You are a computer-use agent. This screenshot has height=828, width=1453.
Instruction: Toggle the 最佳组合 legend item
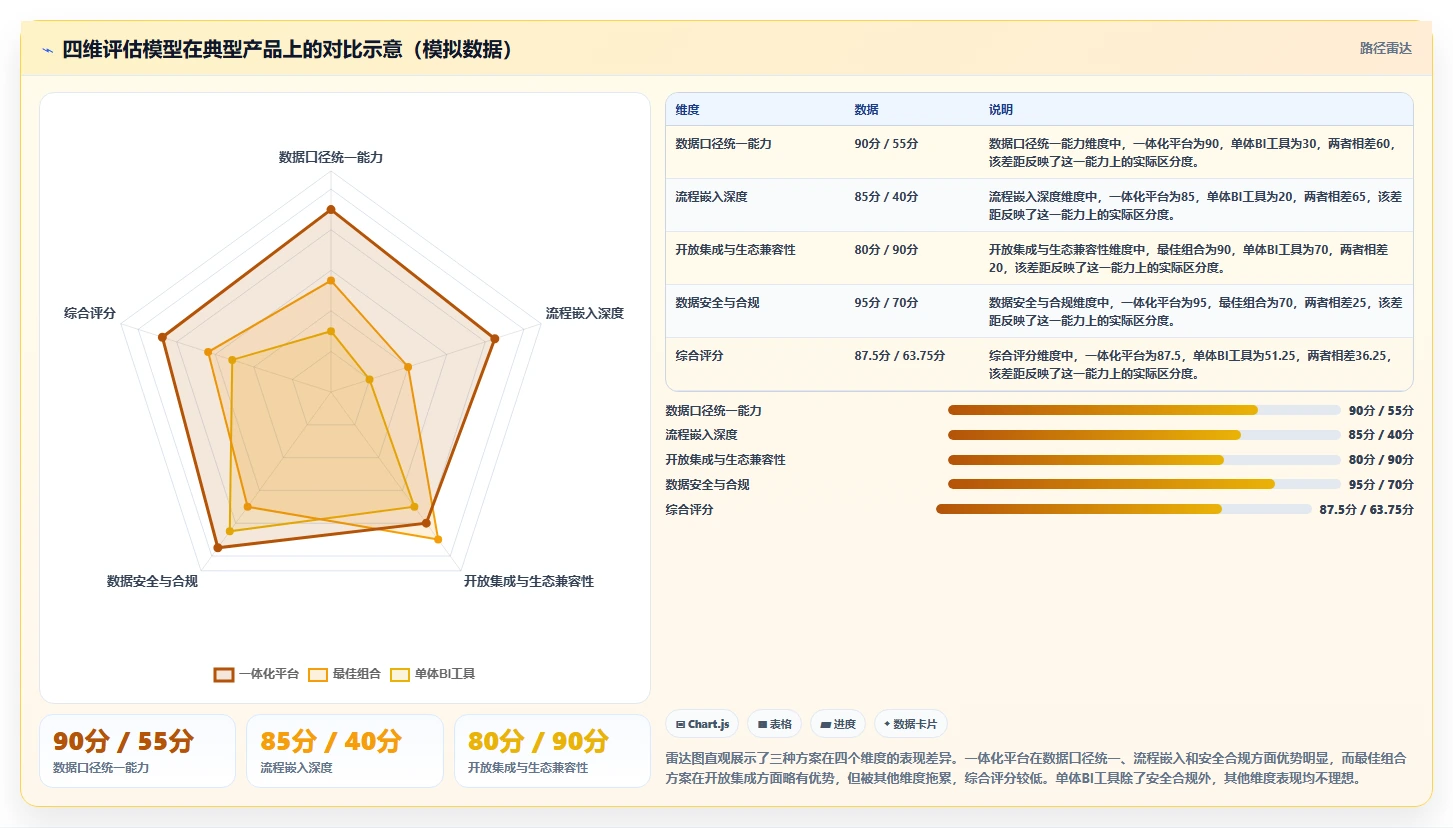[x=344, y=674]
